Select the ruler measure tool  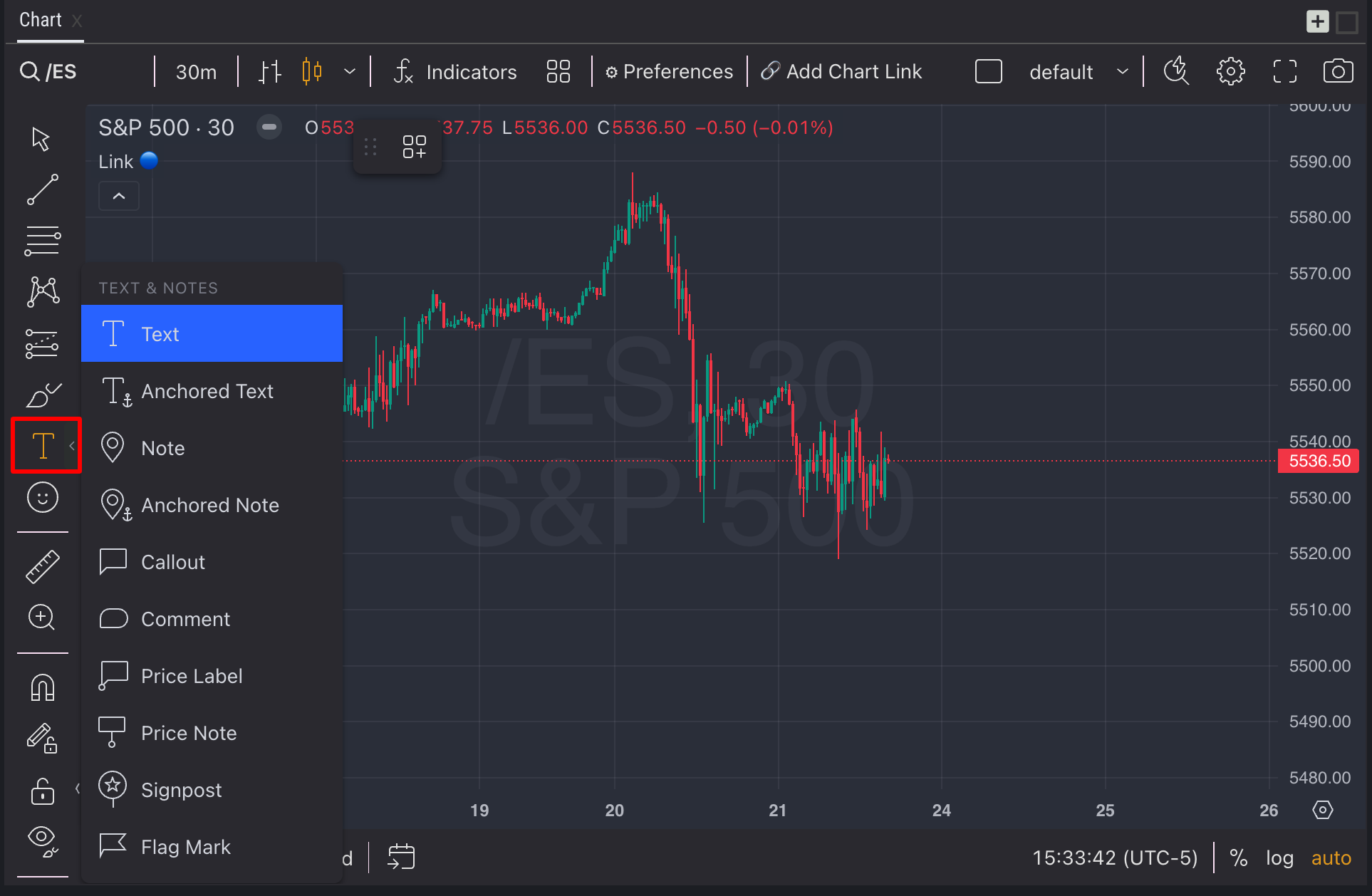tap(43, 567)
